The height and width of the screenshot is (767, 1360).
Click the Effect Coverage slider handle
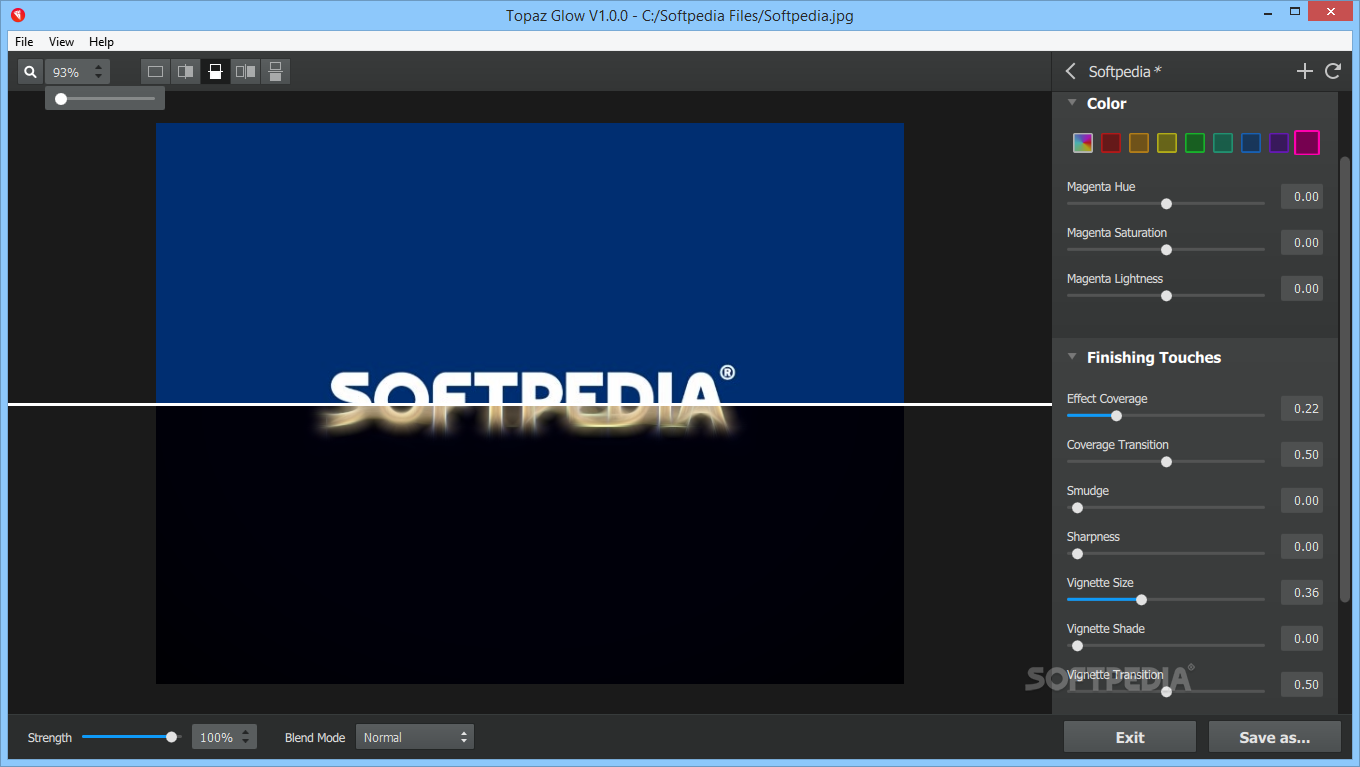(1116, 416)
